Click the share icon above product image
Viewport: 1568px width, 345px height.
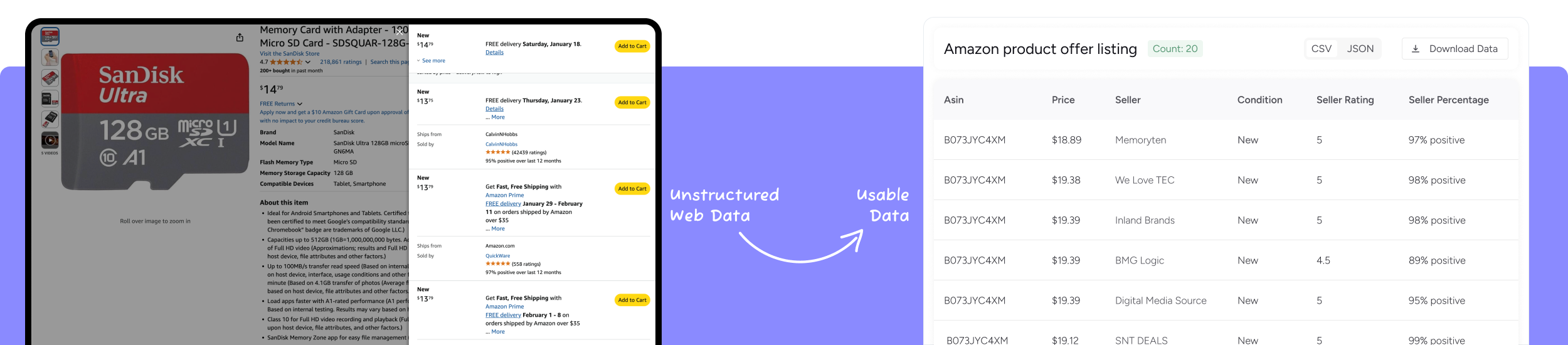point(240,38)
